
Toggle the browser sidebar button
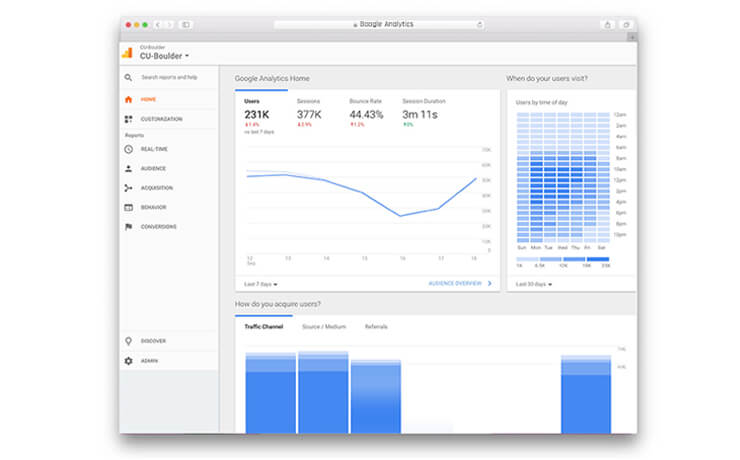tap(186, 25)
